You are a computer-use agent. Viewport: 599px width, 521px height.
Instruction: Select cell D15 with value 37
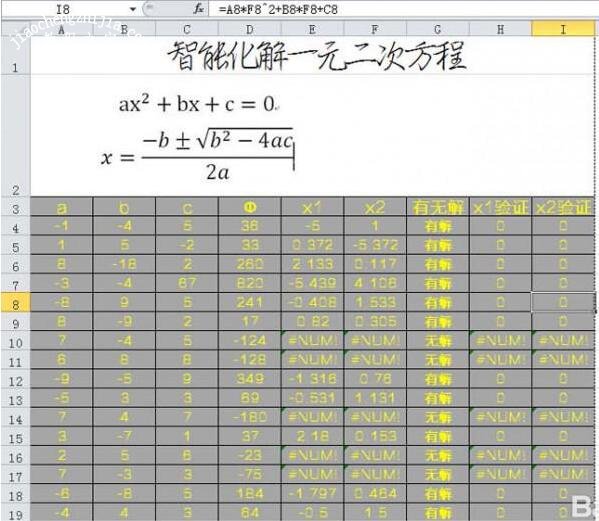(x=249, y=436)
